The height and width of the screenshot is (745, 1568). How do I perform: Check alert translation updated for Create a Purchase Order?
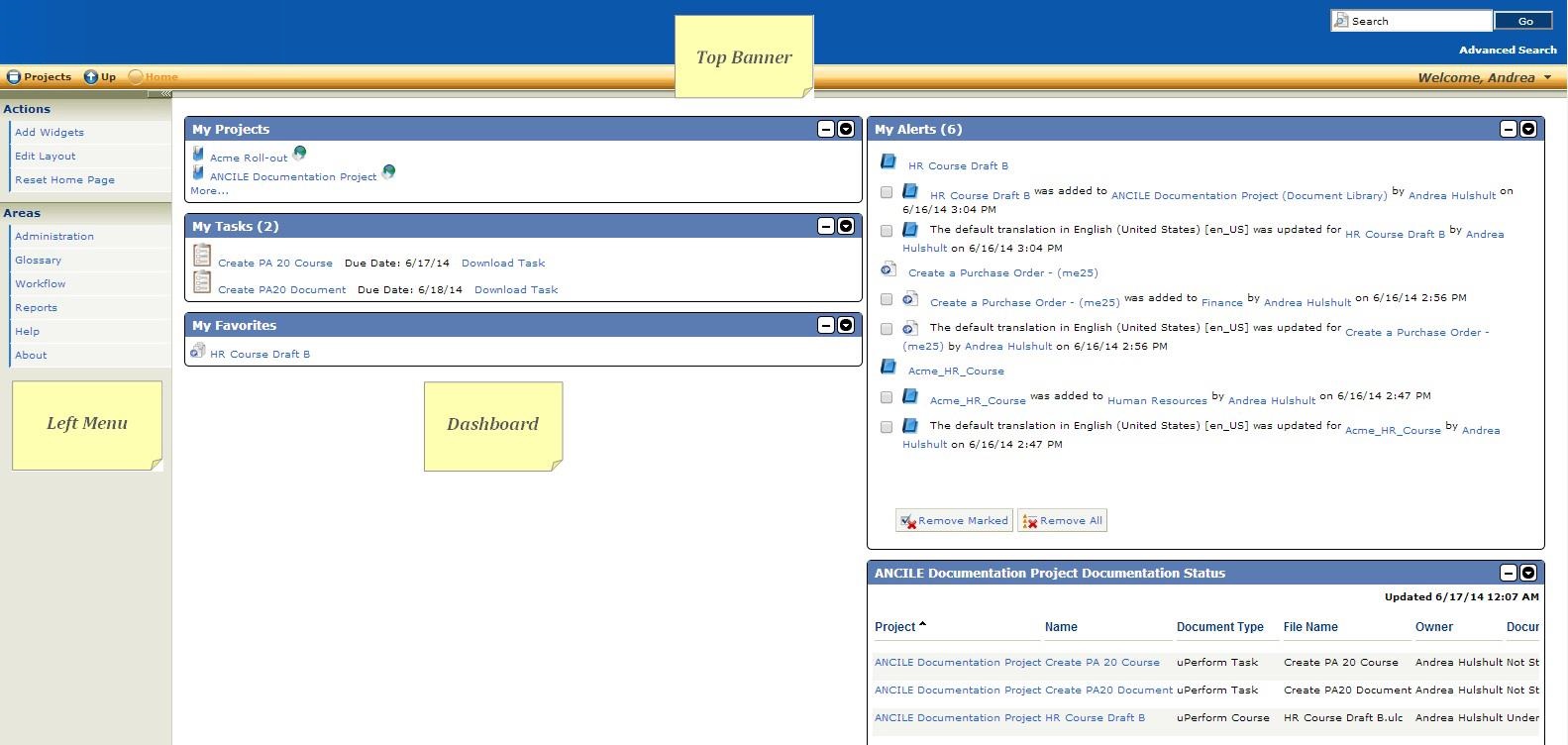(887, 329)
